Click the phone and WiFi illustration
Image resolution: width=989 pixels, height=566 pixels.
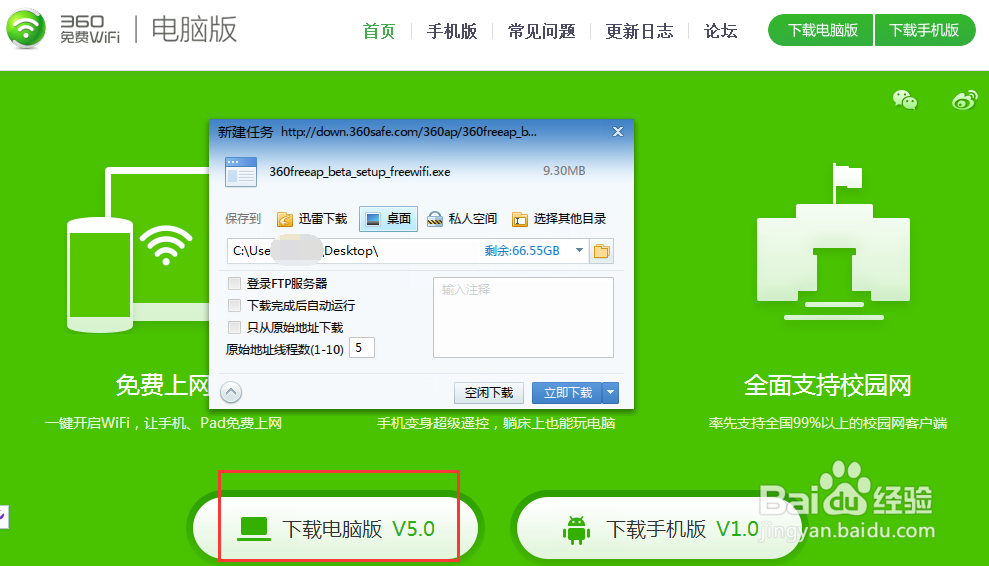tap(138, 250)
